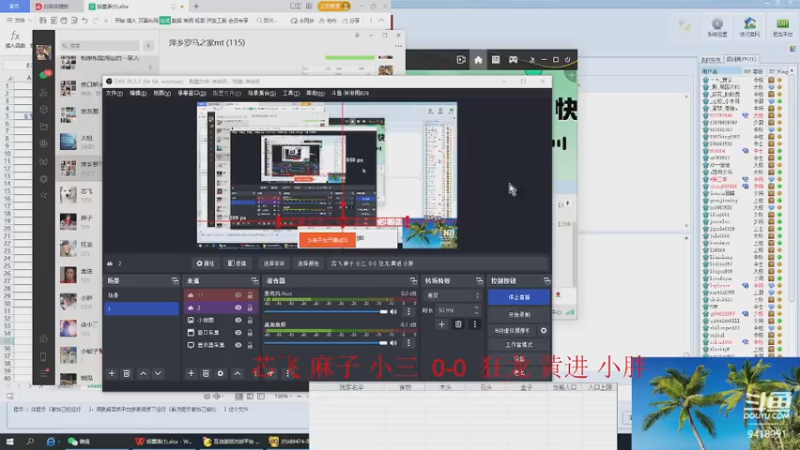Open desktop audio channel three-dot menu
800x450 pixels.
tap(409, 343)
